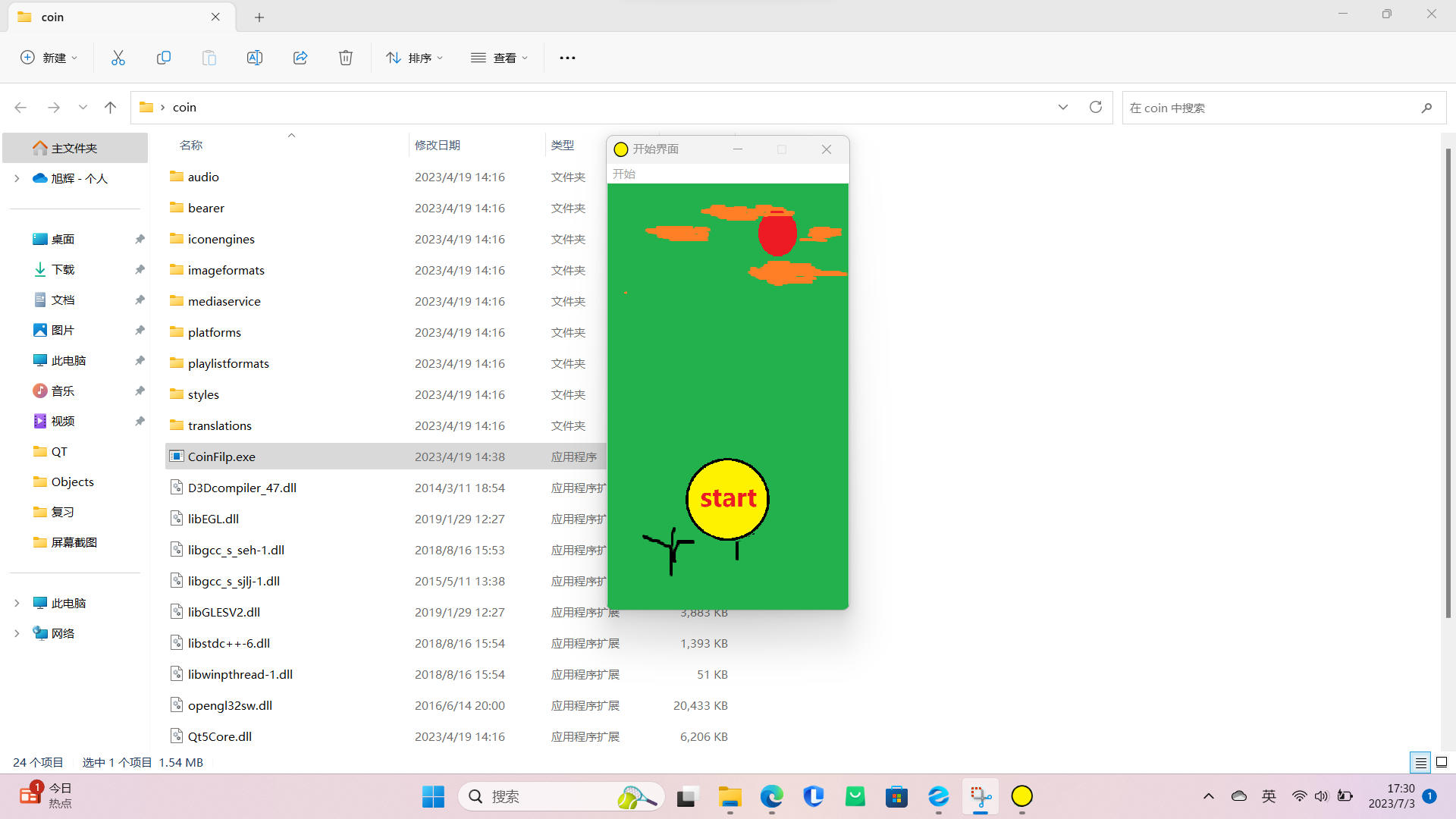Click the start button in CoinFilp game

click(728, 498)
